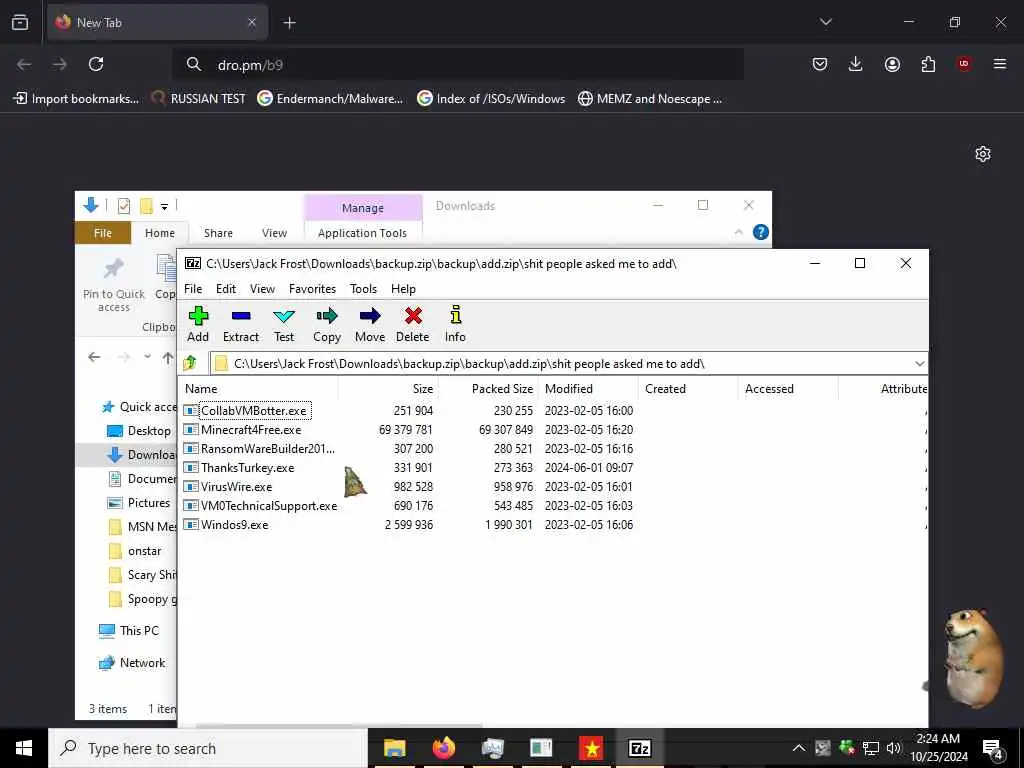Open the Firefox account icon
This screenshot has width=1024, height=768.
[x=892, y=64]
